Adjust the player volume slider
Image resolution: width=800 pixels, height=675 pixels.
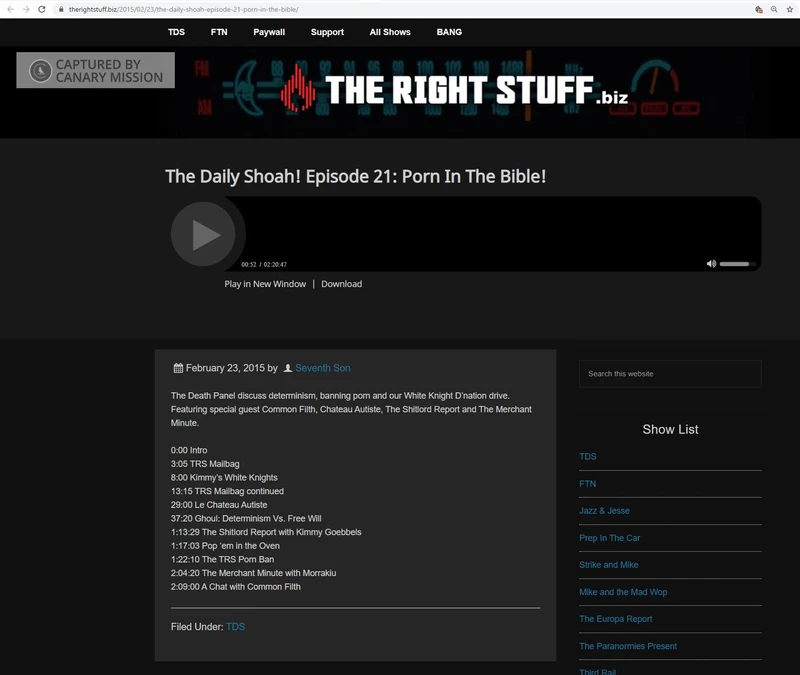pos(737,262)
